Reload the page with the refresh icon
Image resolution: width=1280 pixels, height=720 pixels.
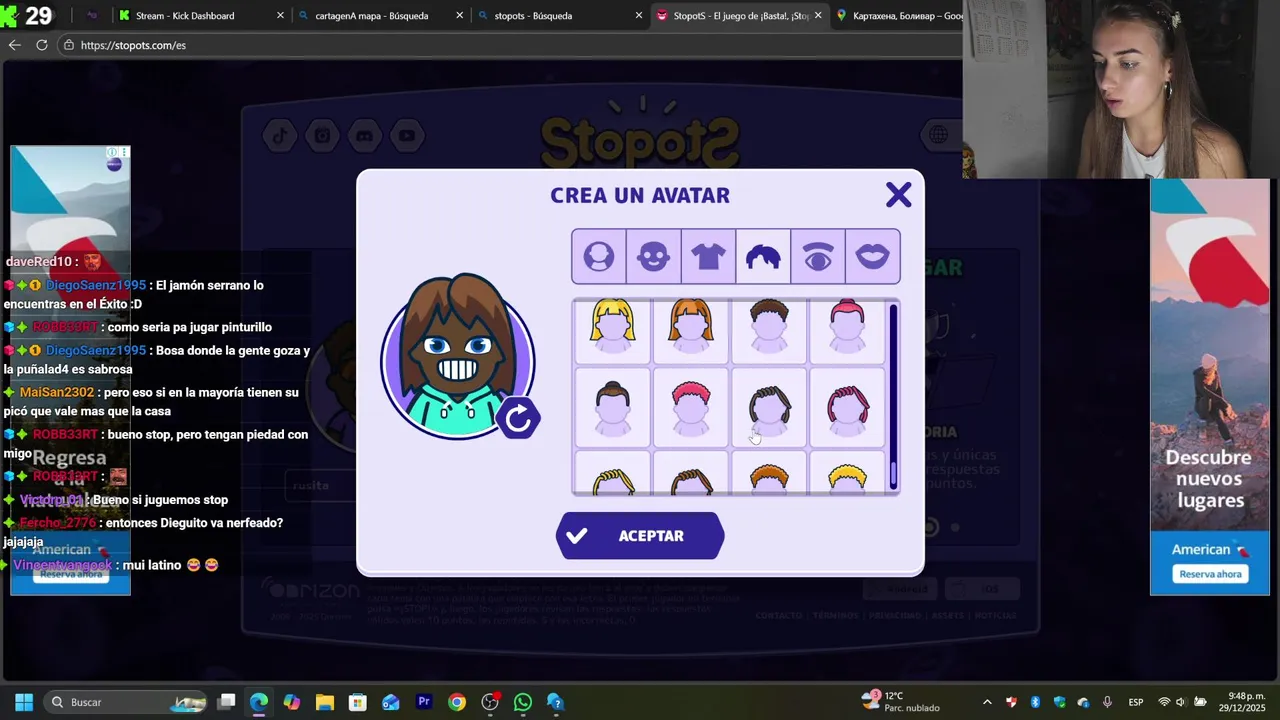(42, 45)
